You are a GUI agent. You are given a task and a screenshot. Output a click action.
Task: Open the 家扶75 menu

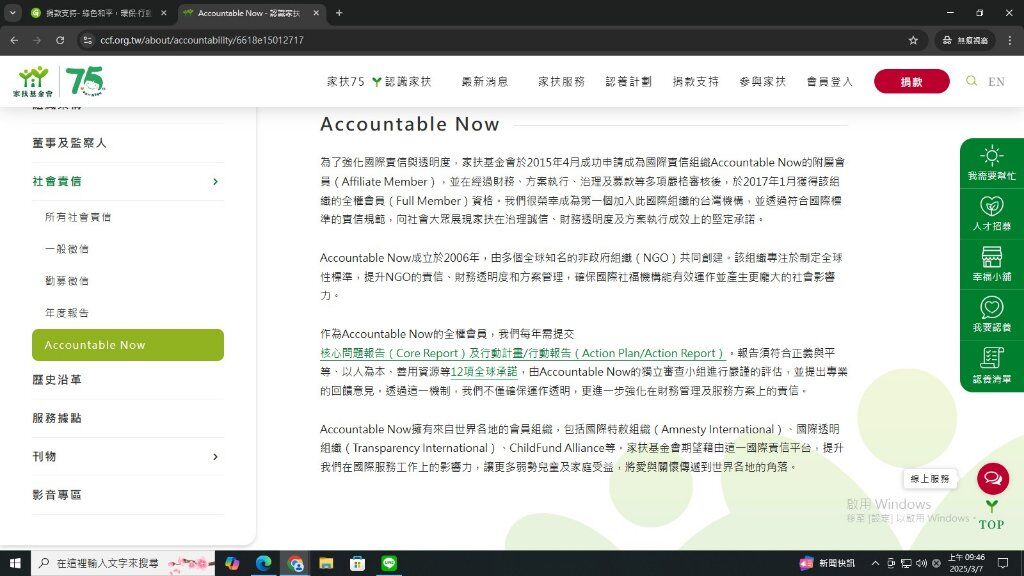point(345,82)
